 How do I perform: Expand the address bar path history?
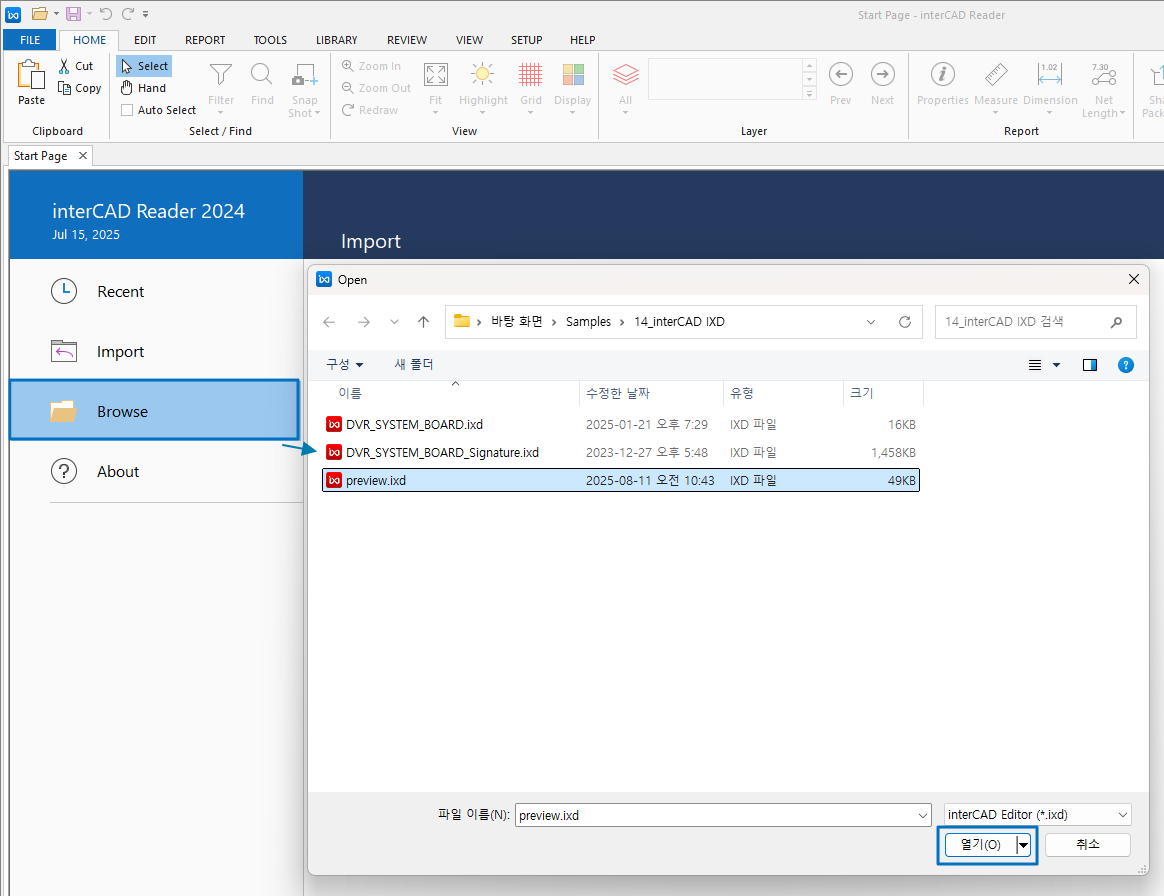click(871, 321)
